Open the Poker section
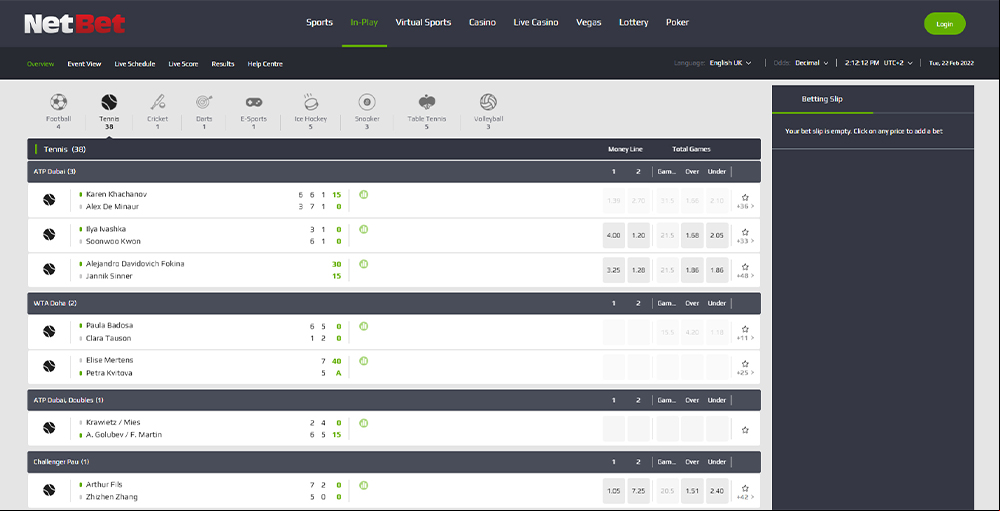 pyautogui.click(x=677, y=22)
